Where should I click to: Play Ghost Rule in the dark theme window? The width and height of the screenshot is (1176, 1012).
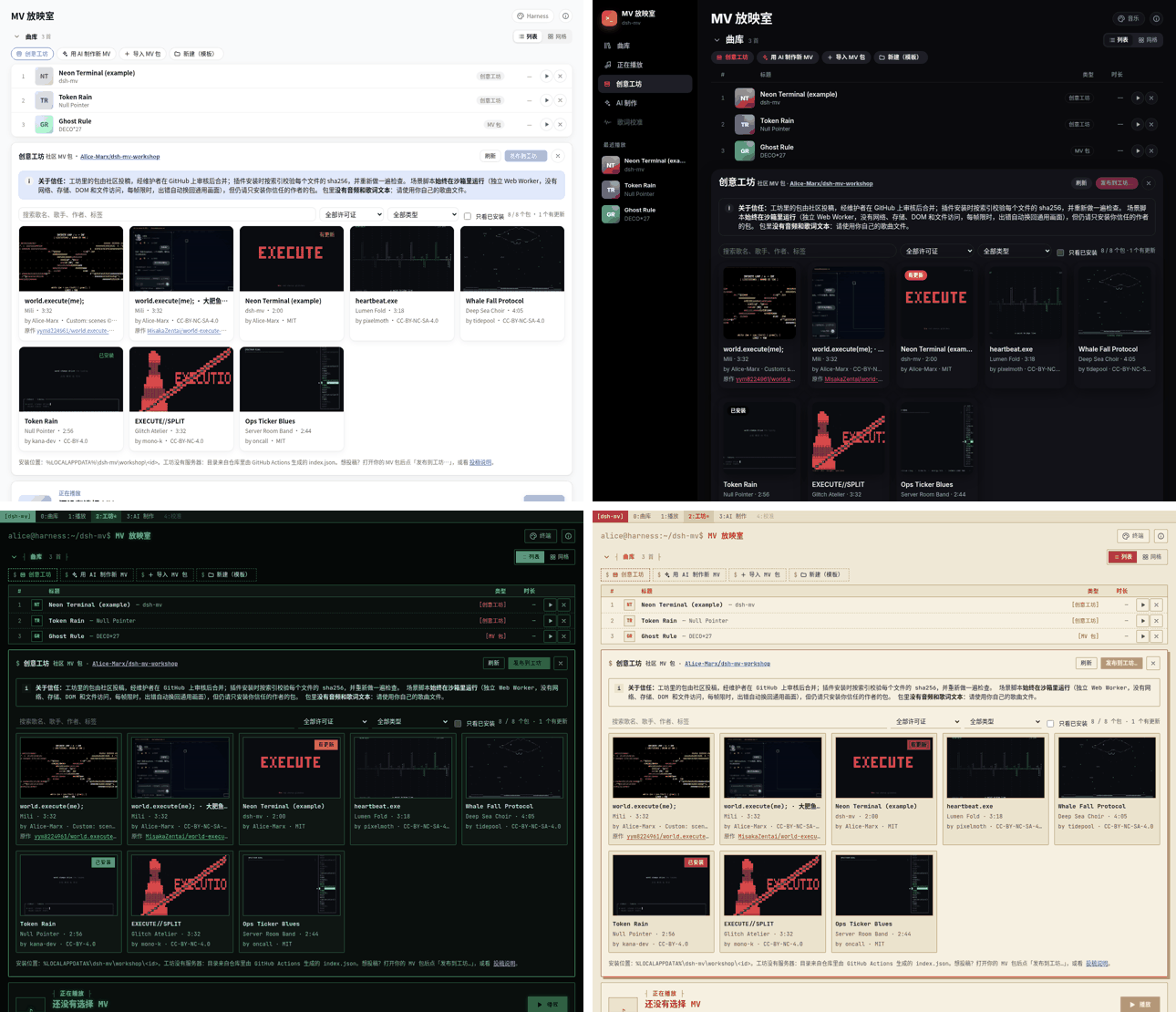pyautogui.click(x=1138, y=150)
